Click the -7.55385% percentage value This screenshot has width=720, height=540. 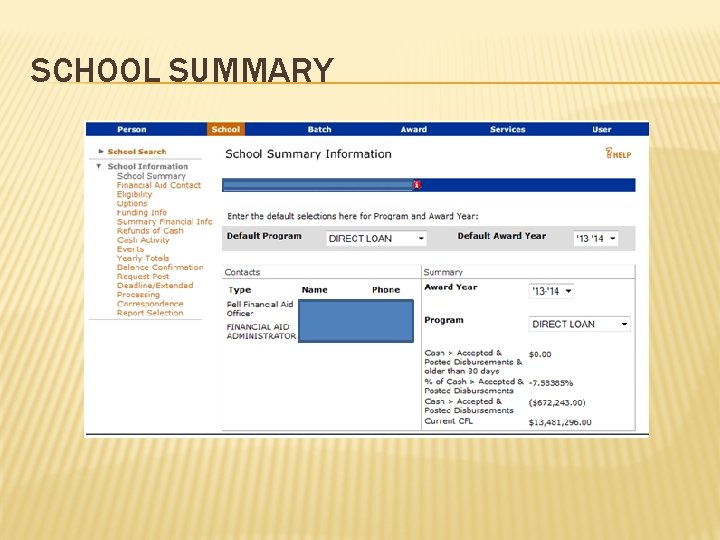point(551,383)
